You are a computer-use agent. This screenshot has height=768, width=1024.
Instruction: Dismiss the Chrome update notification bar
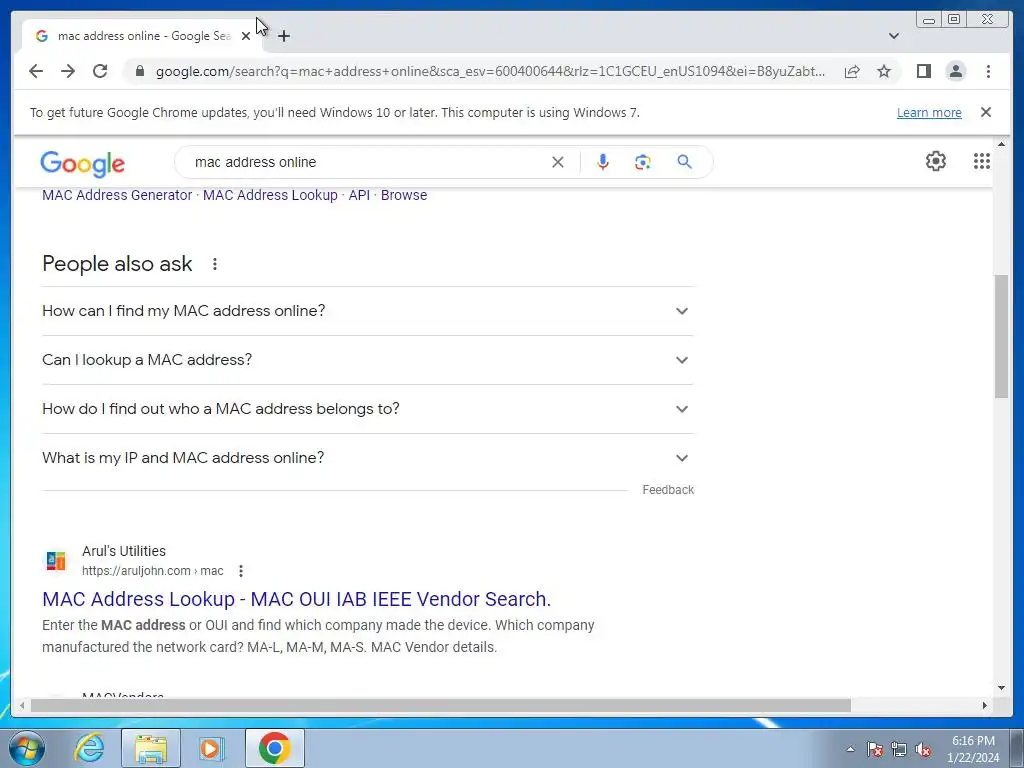coord(986,112)
